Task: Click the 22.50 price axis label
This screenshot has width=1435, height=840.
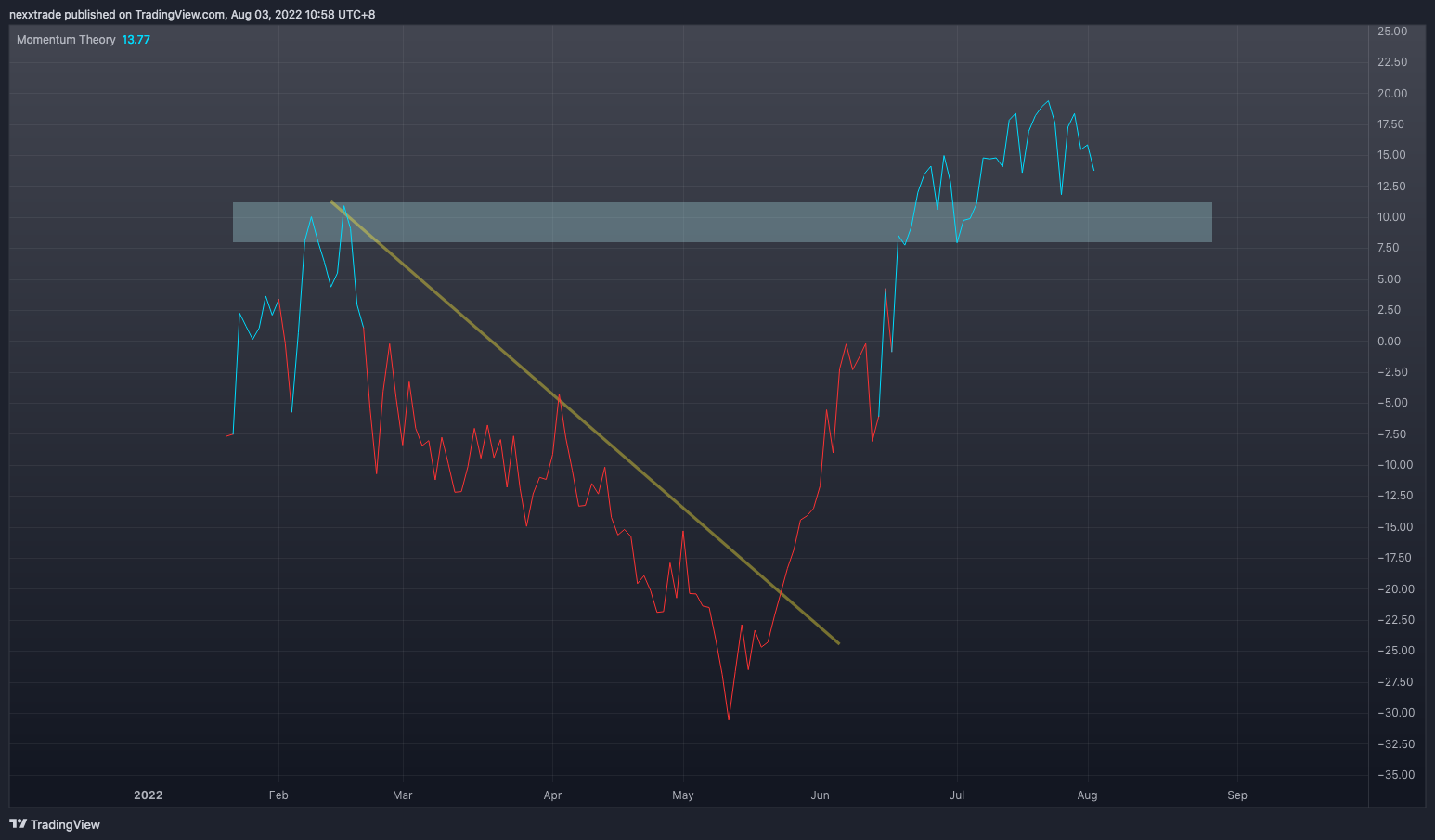Action: (x=1392, y=62)
